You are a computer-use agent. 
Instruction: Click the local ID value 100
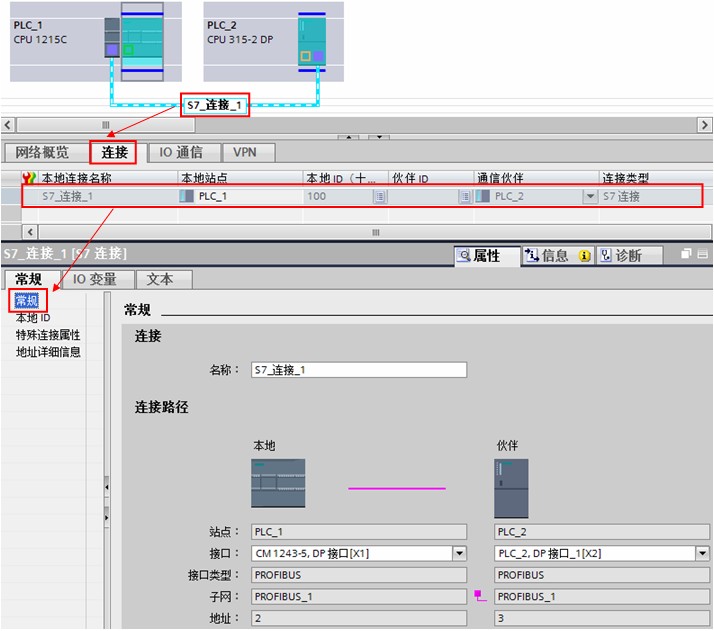tap(316, 196)
